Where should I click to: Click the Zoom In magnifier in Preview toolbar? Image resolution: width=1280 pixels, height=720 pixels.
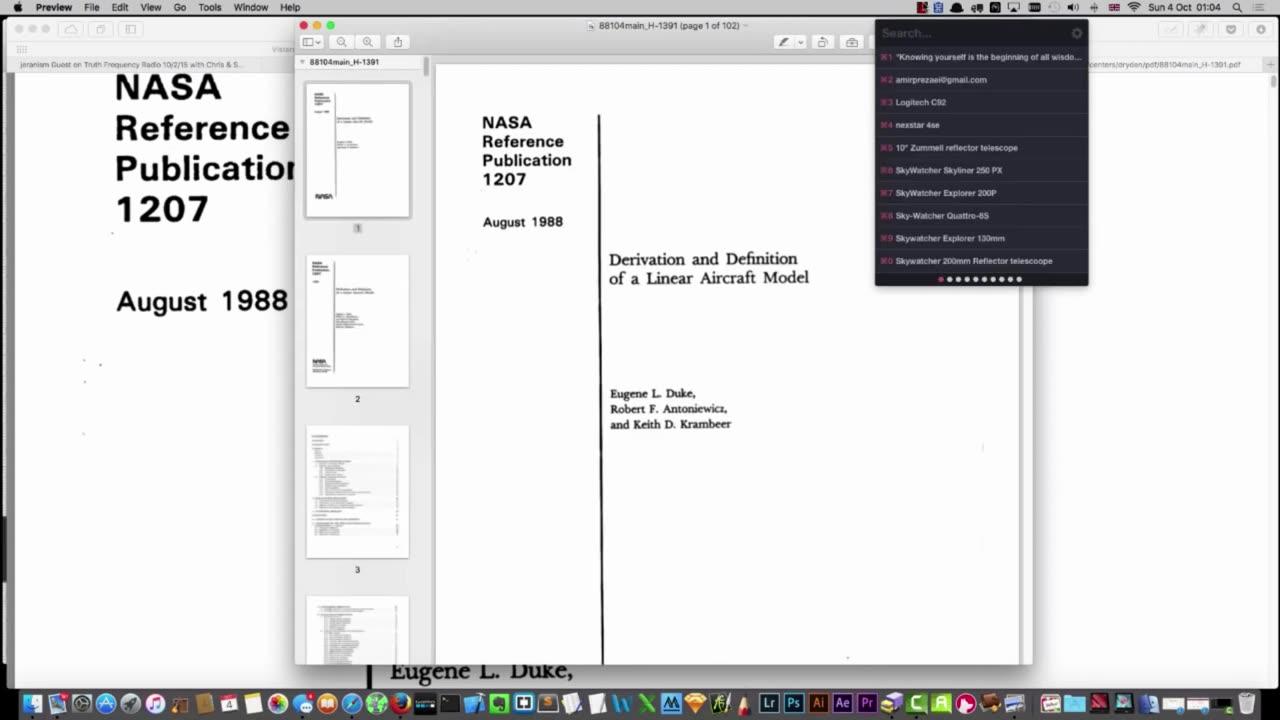(367, 42)
